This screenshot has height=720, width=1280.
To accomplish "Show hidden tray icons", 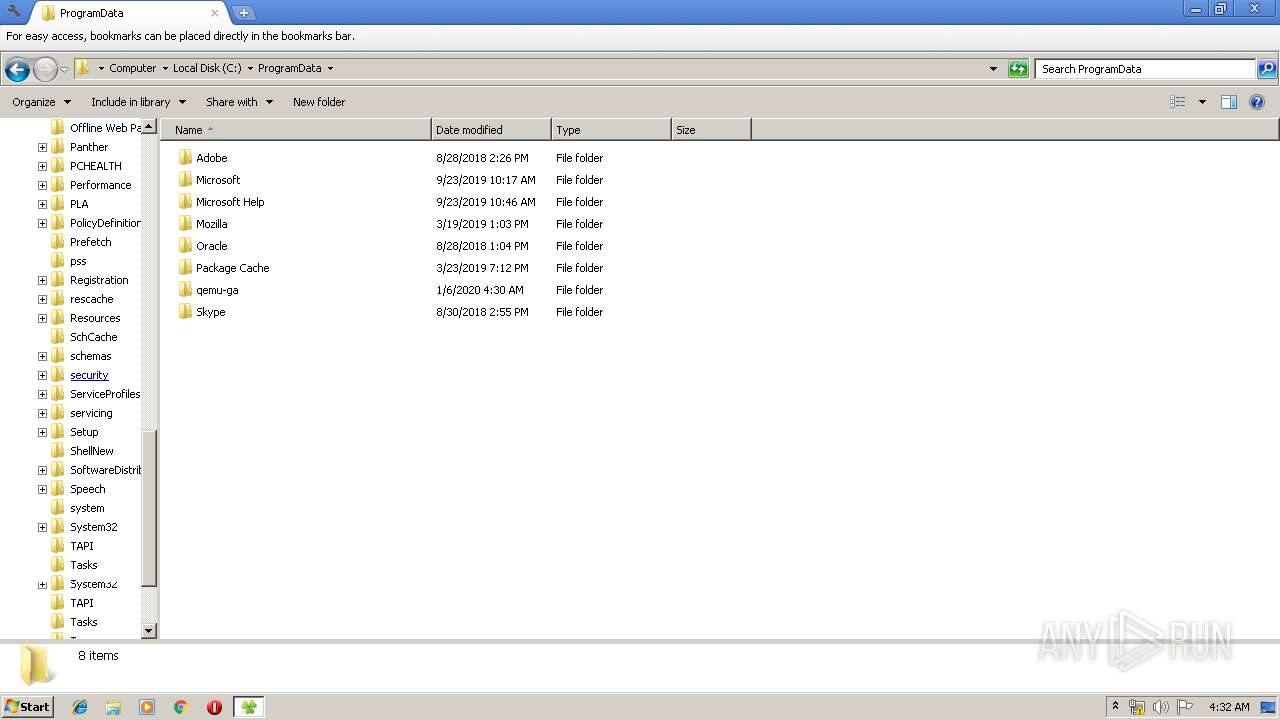I will (1115, 706).
